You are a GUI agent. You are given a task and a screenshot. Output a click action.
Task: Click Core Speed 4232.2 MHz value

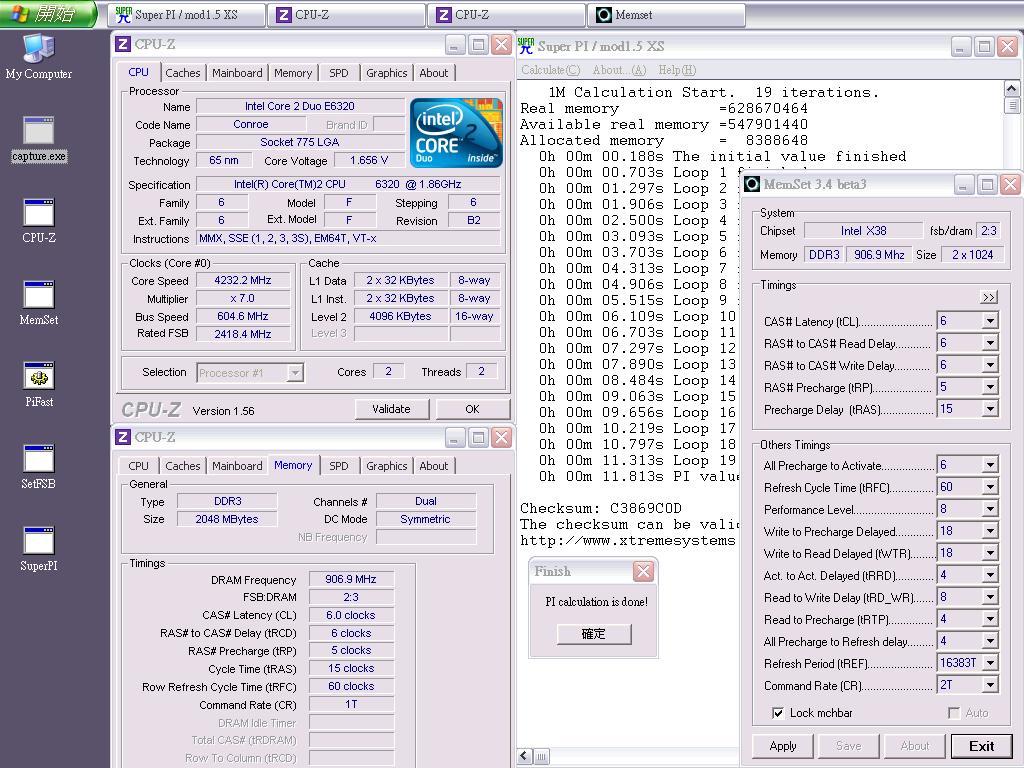243,280
